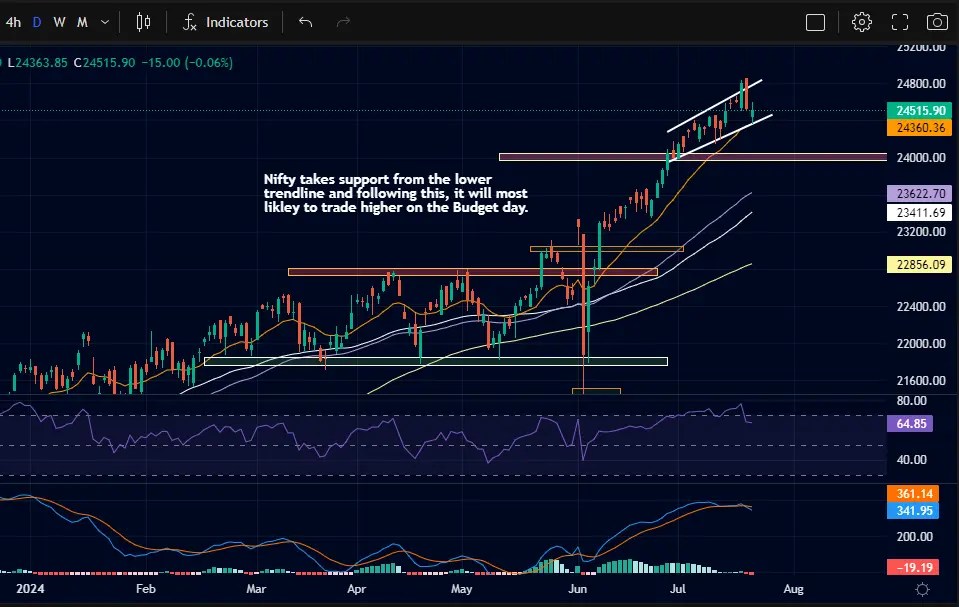
Task: Open the layout selector square icon
Action: coord(815,23)
